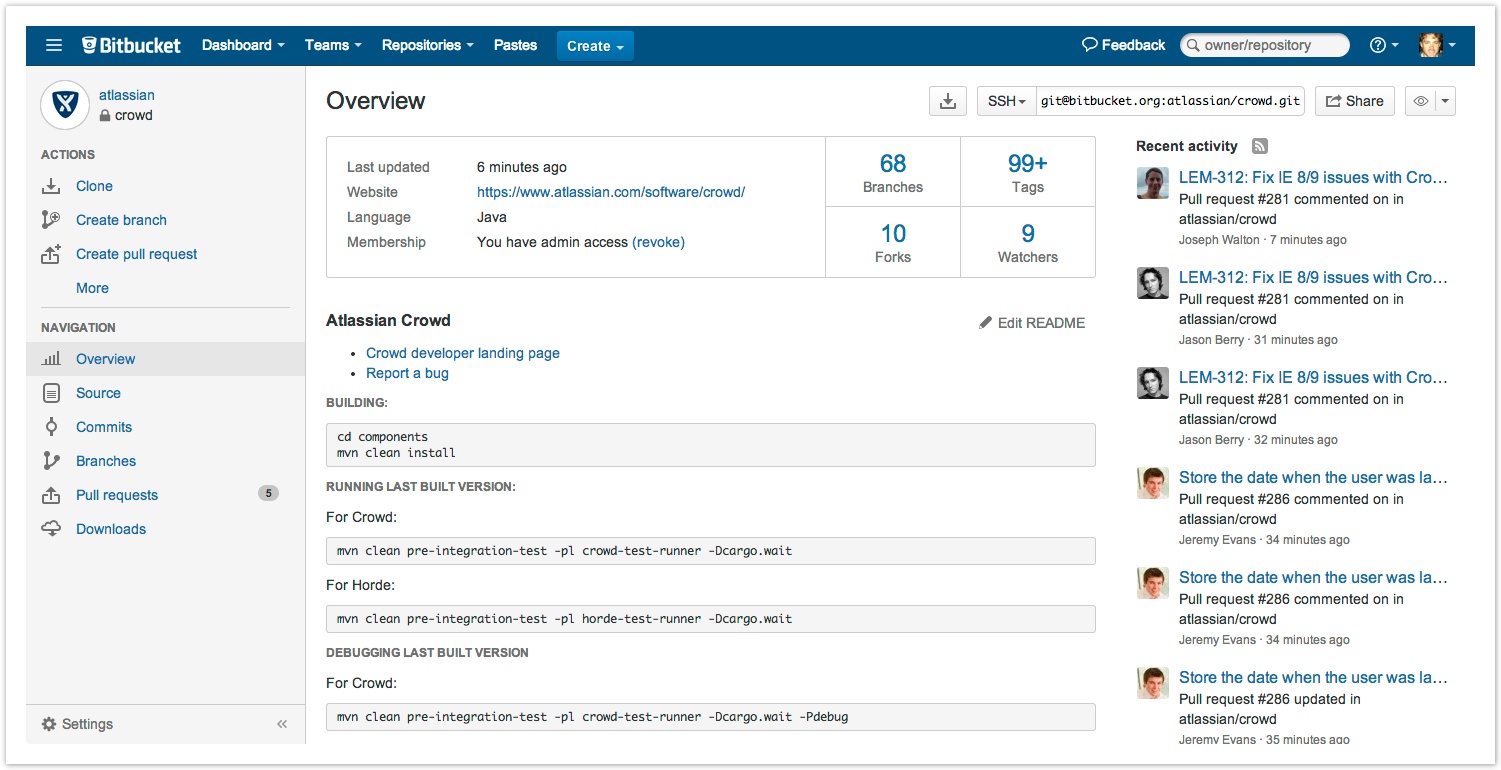Click the Create pull request icon
This screenshot has width=1501, height=770.
(51, 254)
